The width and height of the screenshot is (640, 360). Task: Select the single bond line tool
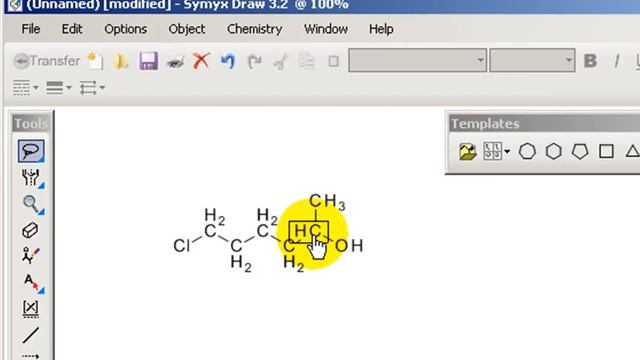pos(31,335)
